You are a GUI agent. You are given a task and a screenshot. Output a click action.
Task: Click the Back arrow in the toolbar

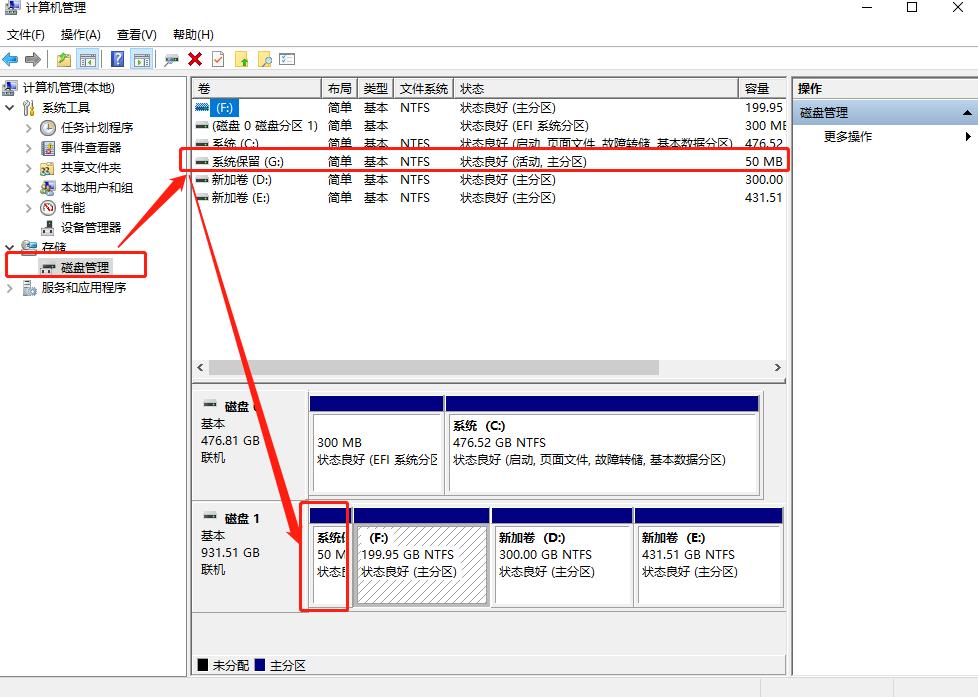(11, 58)
